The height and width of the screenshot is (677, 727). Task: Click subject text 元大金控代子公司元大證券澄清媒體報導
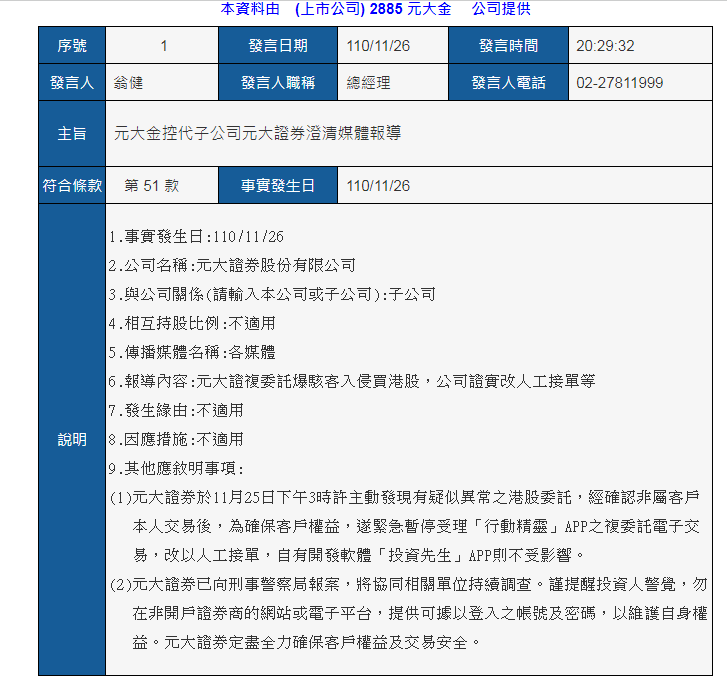257,133
